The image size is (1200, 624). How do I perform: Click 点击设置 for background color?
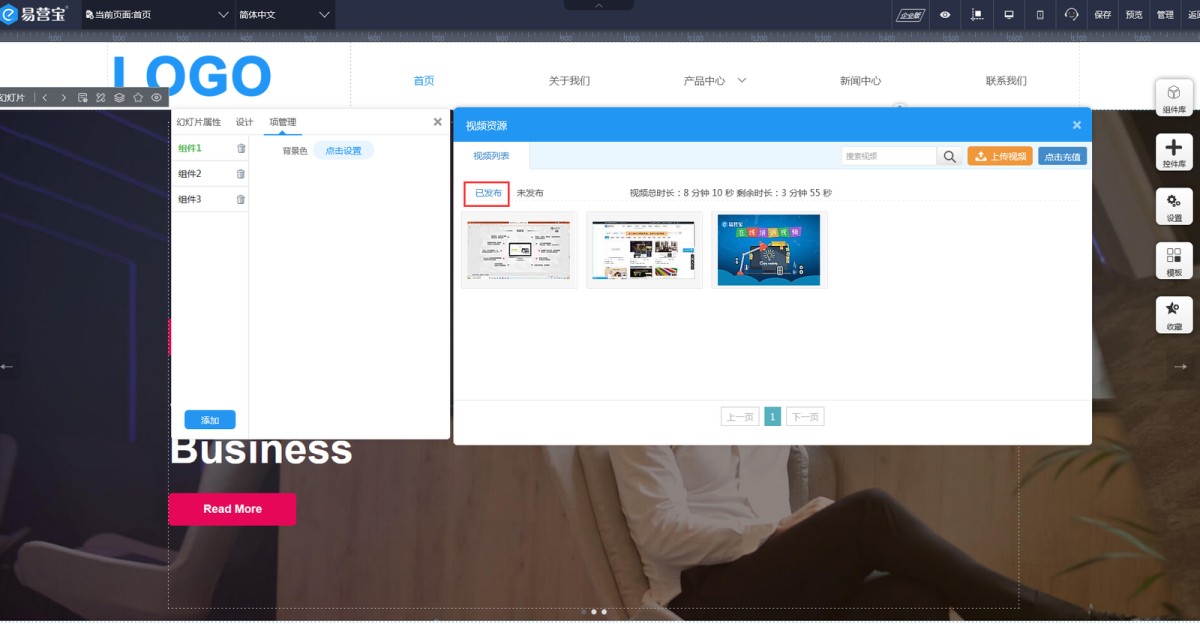(x=343, y=151)
